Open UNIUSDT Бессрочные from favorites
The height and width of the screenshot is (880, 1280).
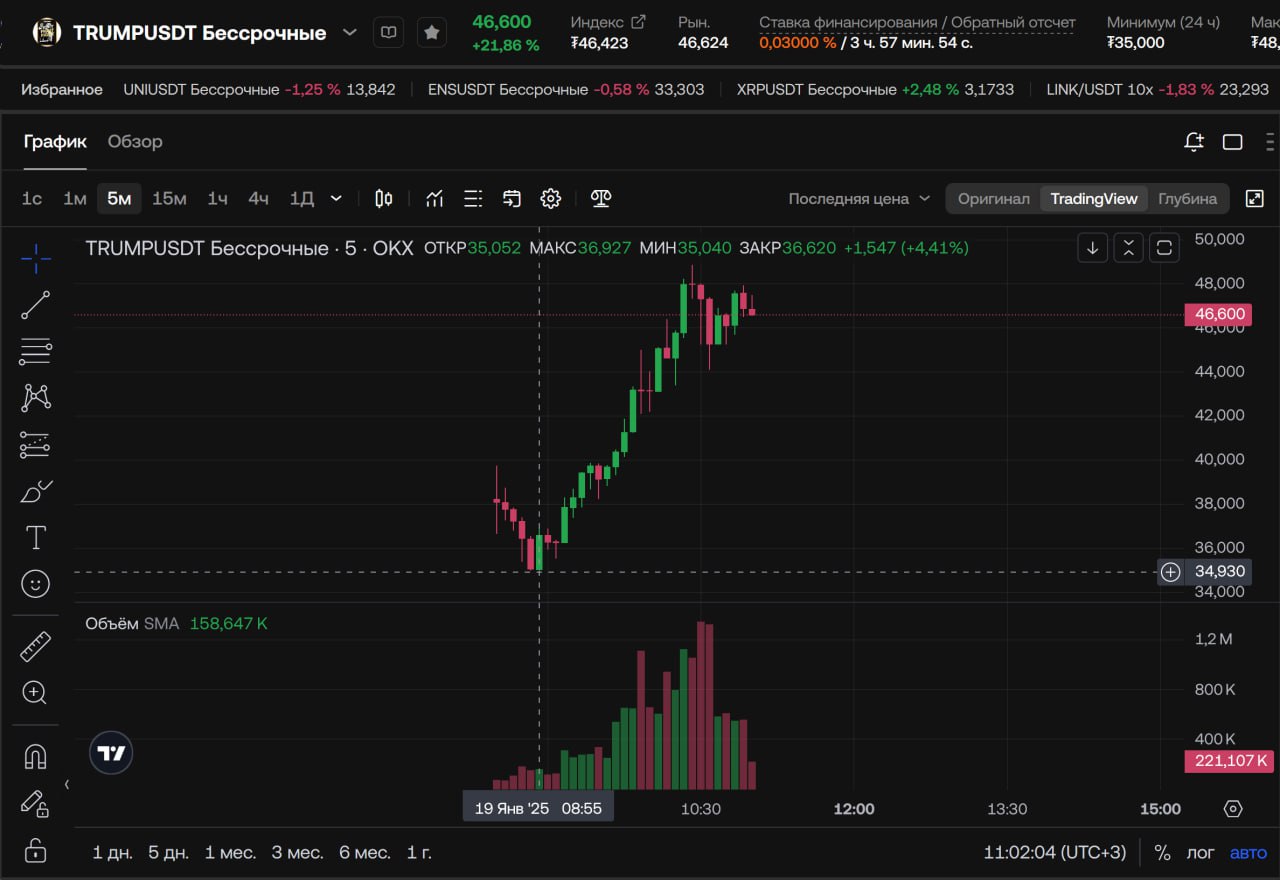259,89
